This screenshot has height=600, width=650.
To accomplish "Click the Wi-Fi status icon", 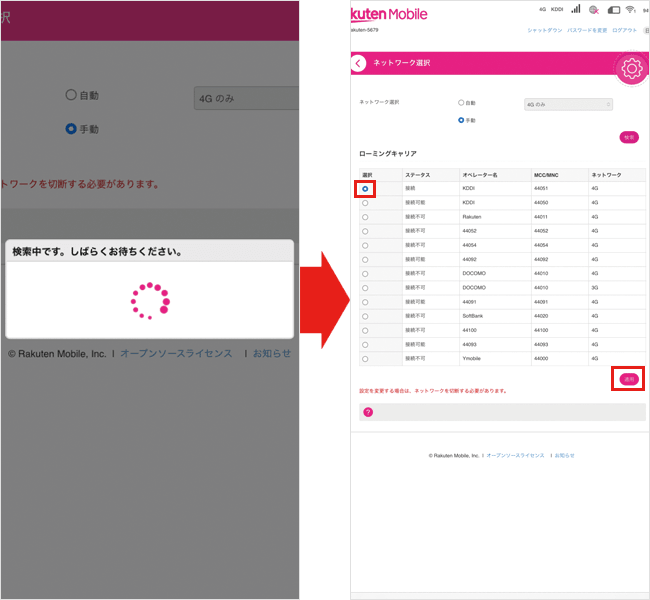I will [x=630, y=10].
